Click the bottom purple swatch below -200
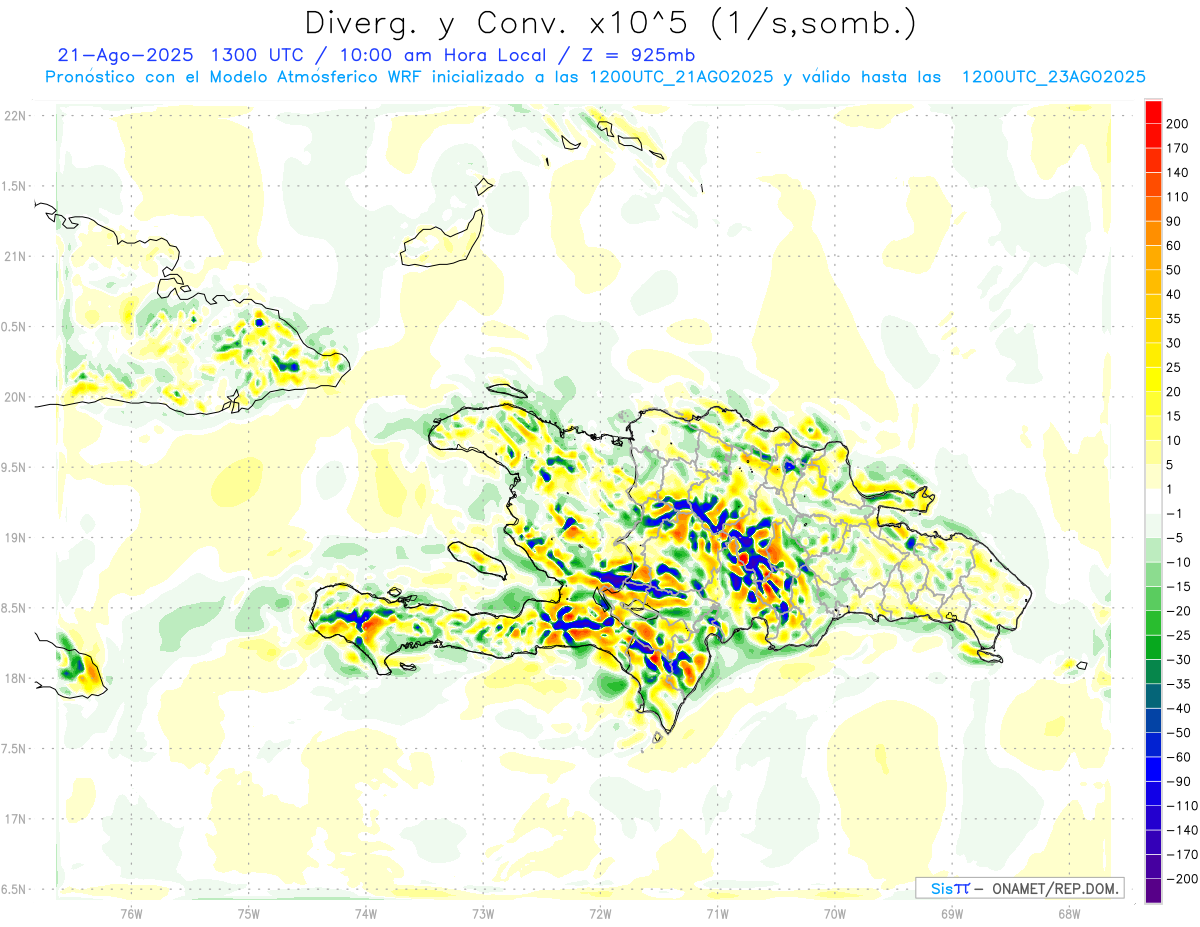1200x927 pixels. [1153, 890]
